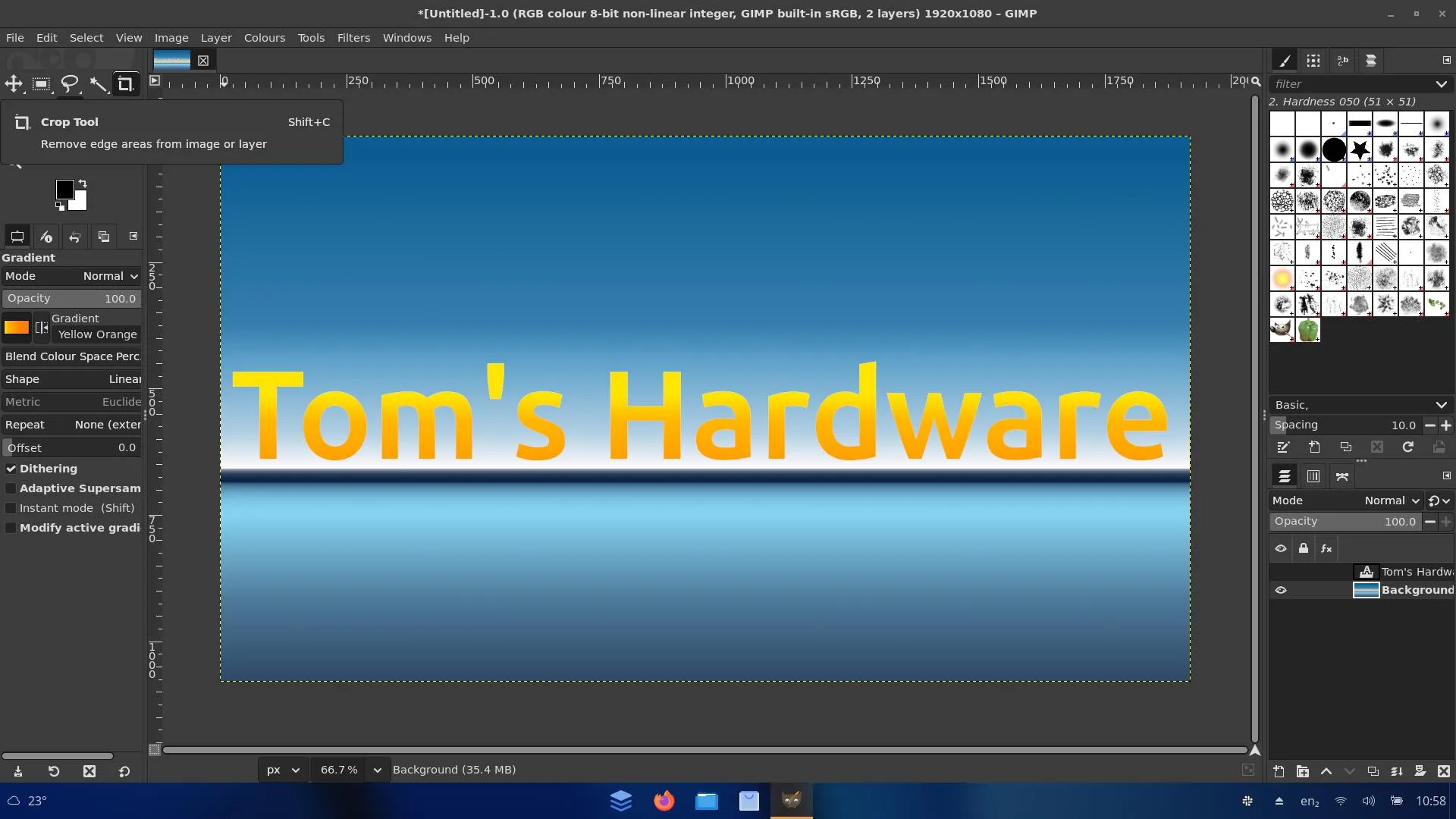
Task: Select the Rectangle Select tool
Action: (42, 83)
